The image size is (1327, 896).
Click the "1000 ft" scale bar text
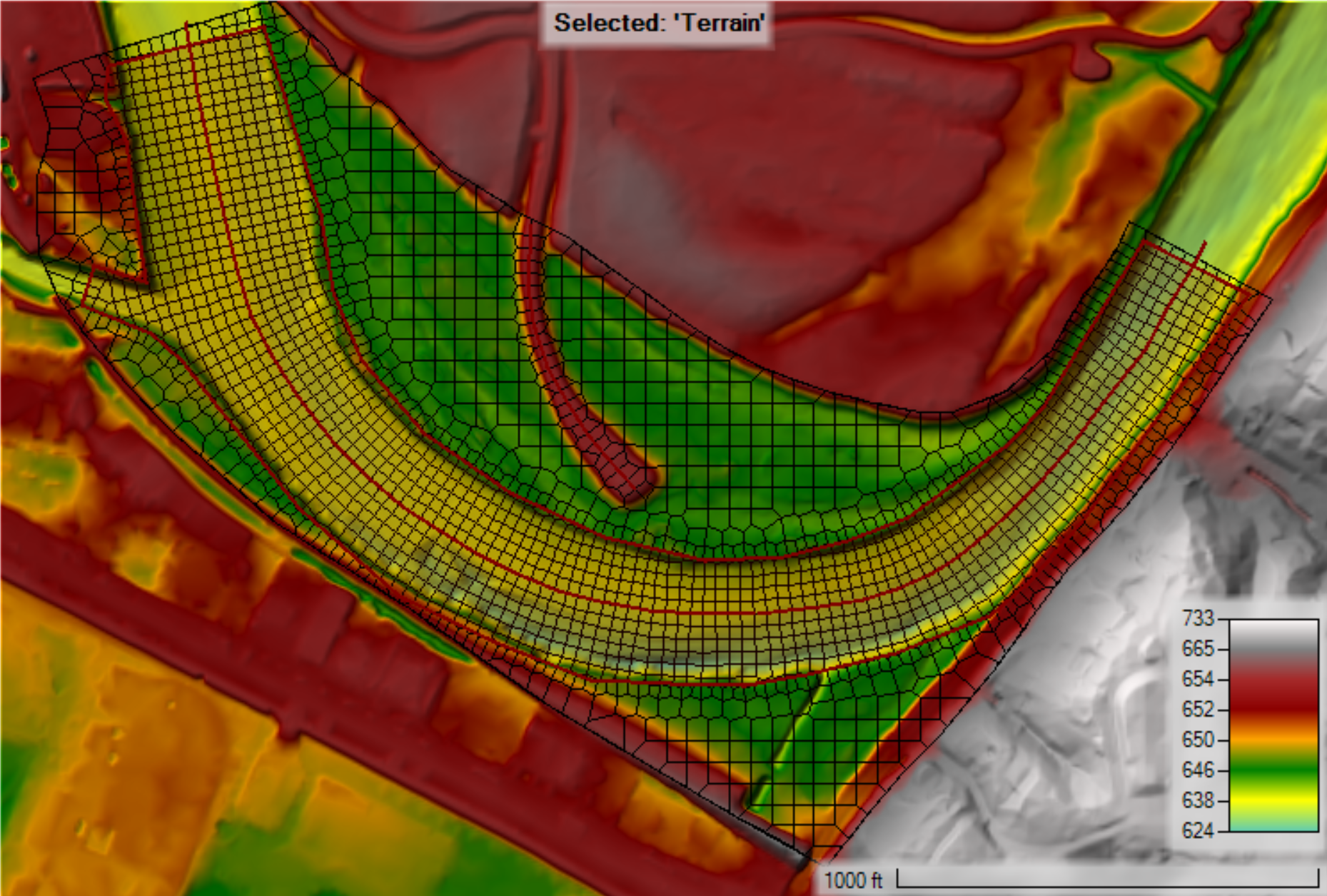coord(854,880)
